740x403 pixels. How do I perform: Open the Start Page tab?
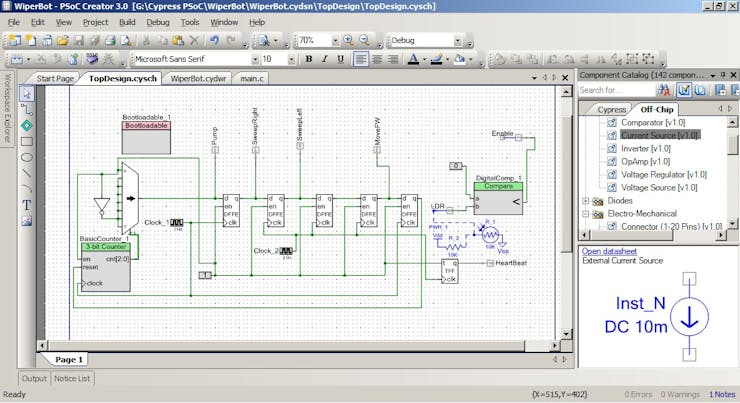pyautogui.click(x=55, y=78)
